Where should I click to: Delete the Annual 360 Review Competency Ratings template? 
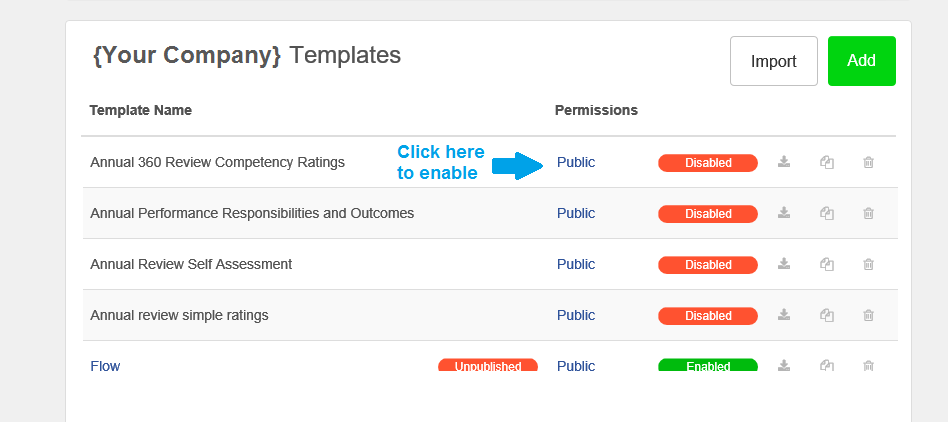tap(868, 162)
